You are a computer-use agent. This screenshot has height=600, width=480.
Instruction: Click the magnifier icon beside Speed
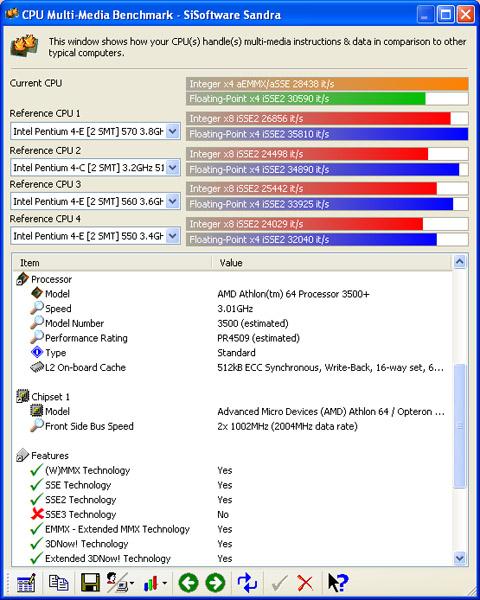click(37, 308)
